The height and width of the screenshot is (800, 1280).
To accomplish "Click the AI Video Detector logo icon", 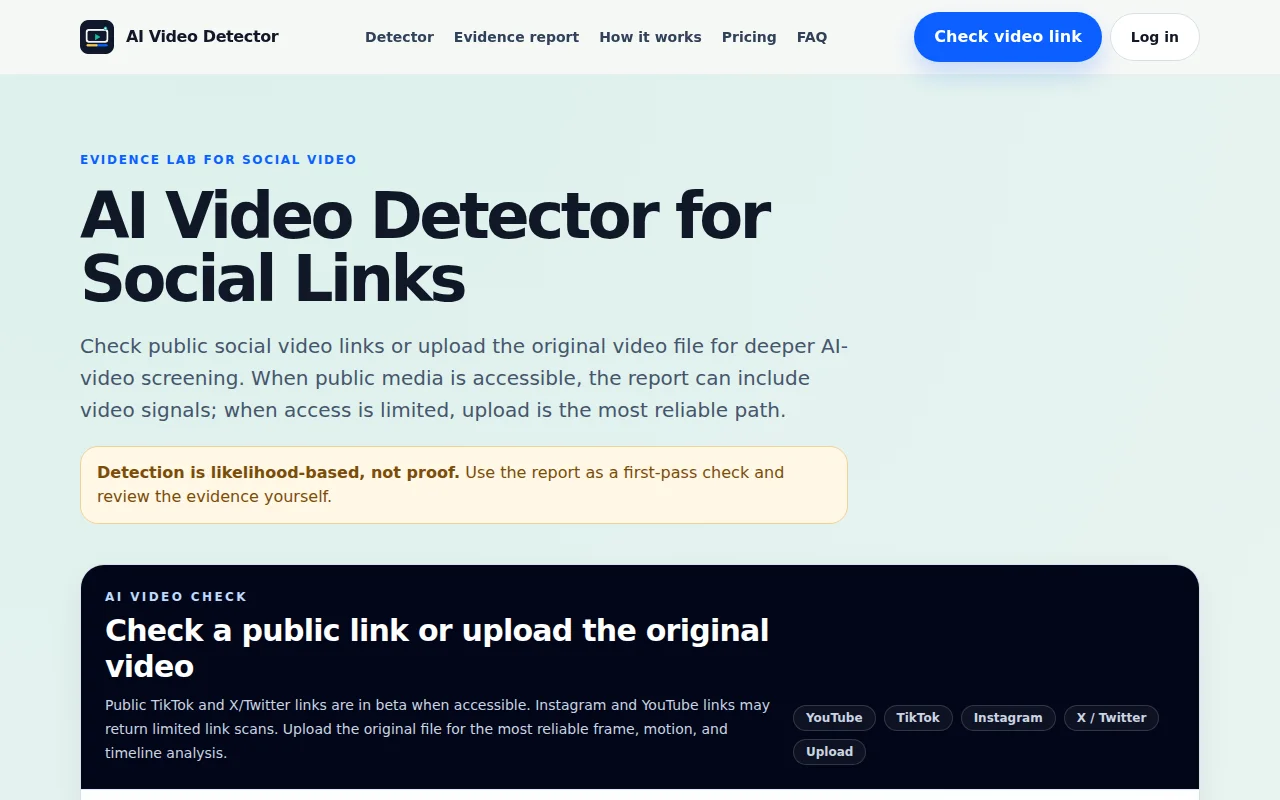I will point(97,37).
